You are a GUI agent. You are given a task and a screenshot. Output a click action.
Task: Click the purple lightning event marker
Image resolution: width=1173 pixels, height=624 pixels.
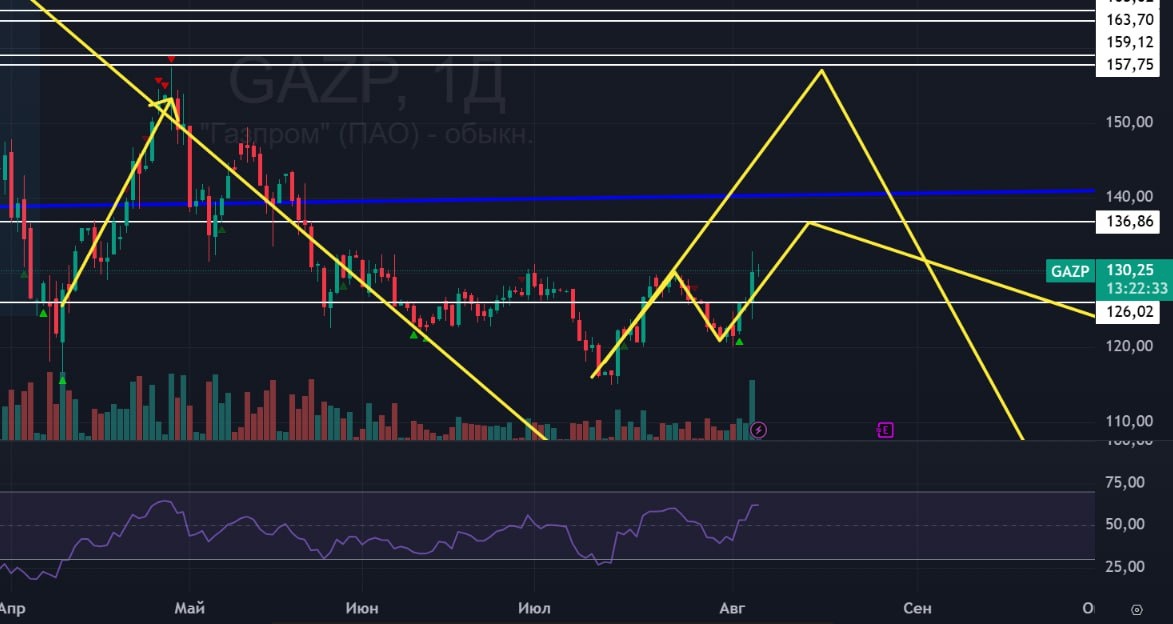click(758, 429)
